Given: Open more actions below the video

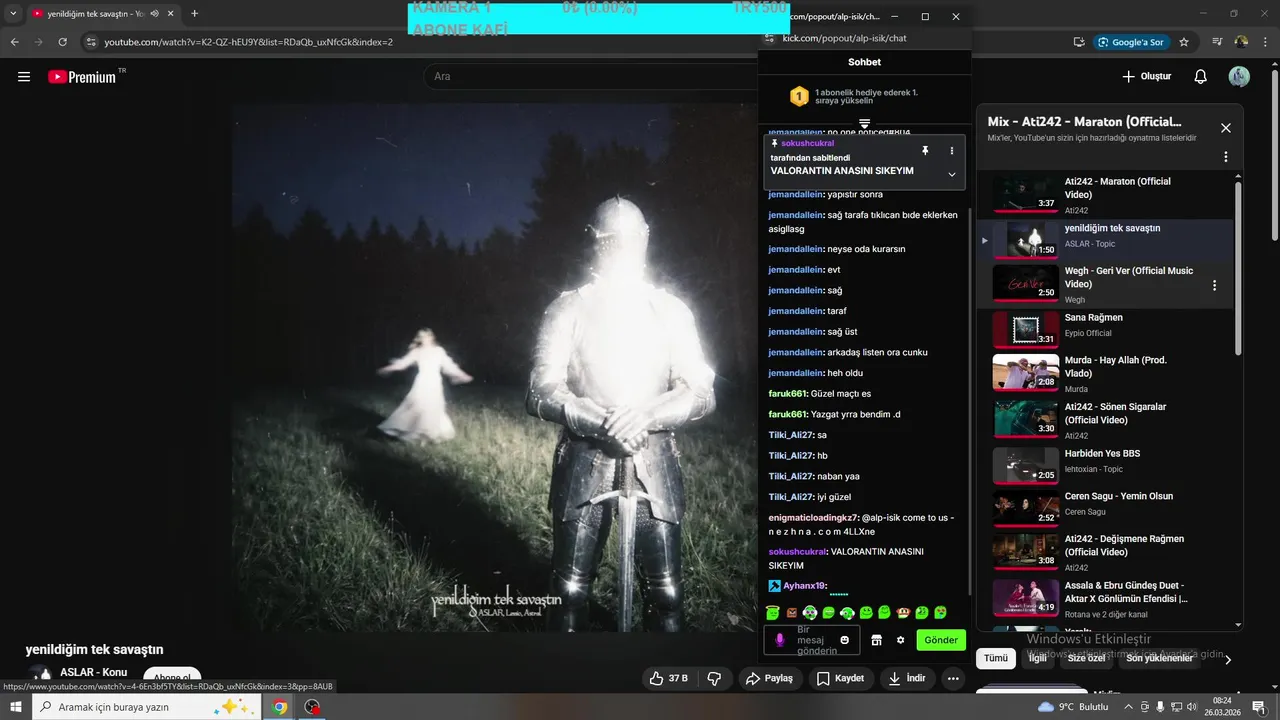Looking at the screenshot, I should click(x=953, y=678).
